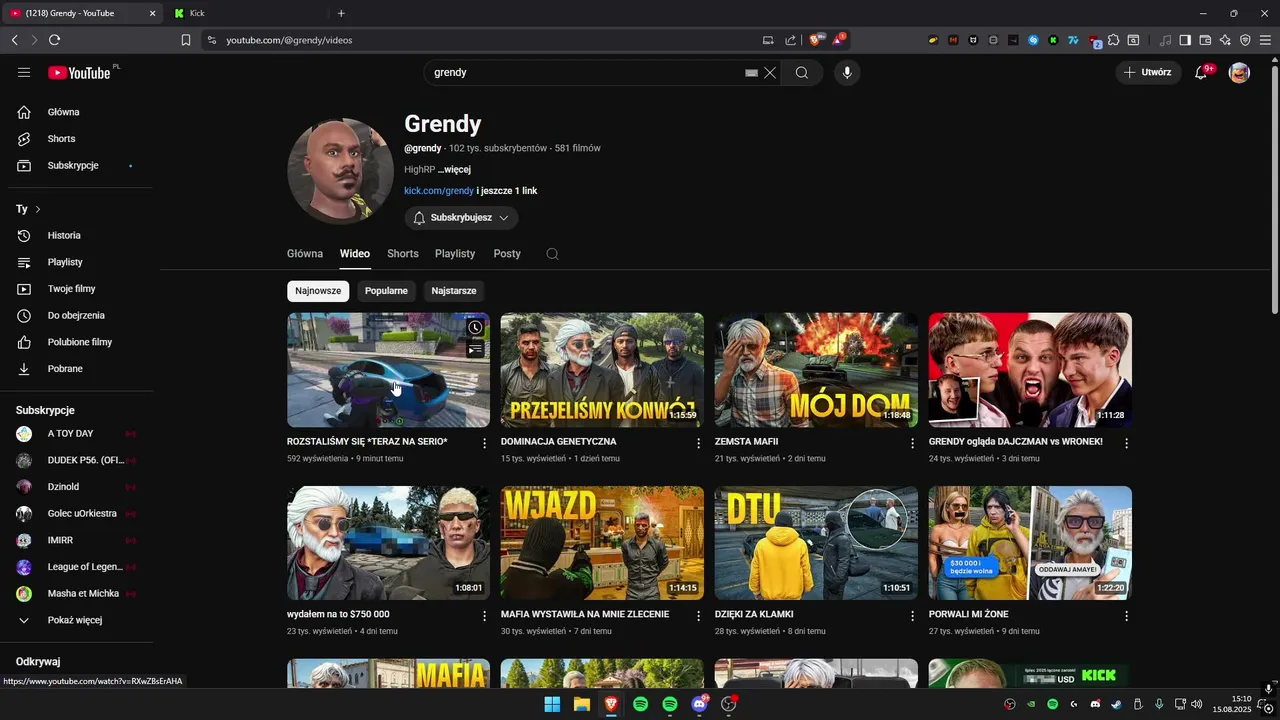Image resolution: width=1280 pixels, height=720 pixels.
Task: Expand channel description with ...więcej
Action: pos(454,169)
